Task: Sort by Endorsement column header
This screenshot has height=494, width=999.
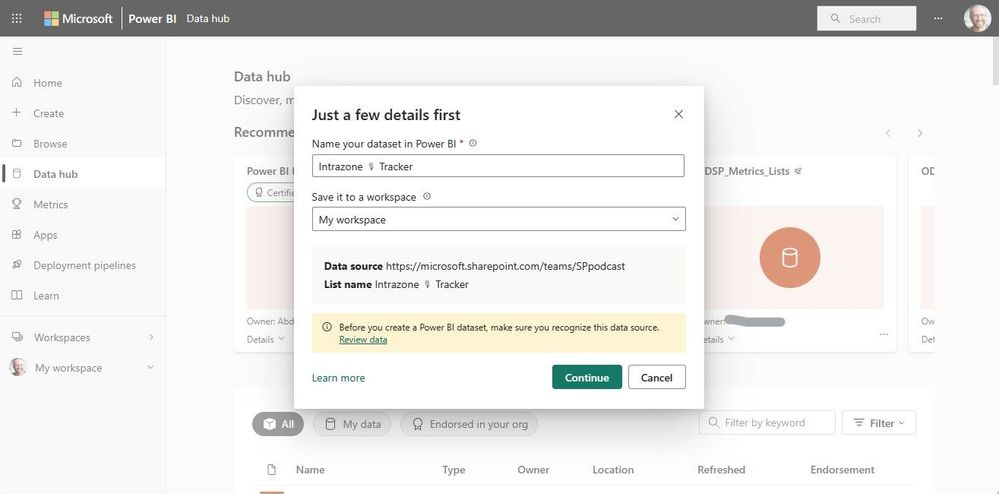Action: pos(842,470)
